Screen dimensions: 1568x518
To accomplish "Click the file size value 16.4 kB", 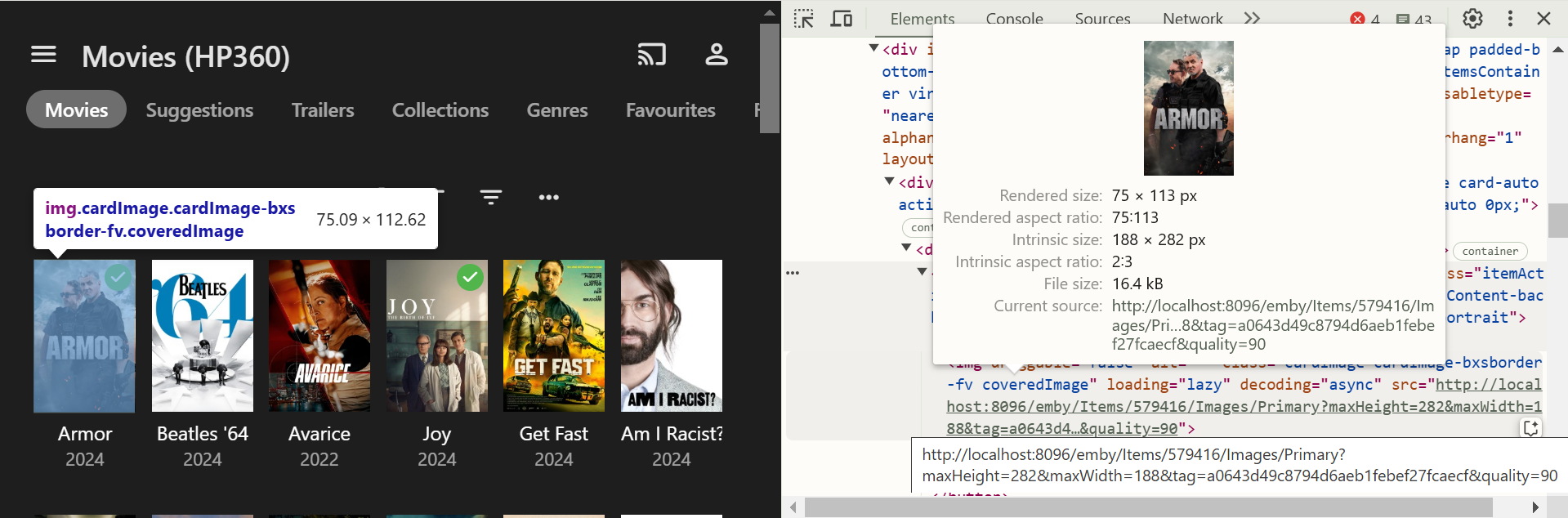I will 1137,284.
